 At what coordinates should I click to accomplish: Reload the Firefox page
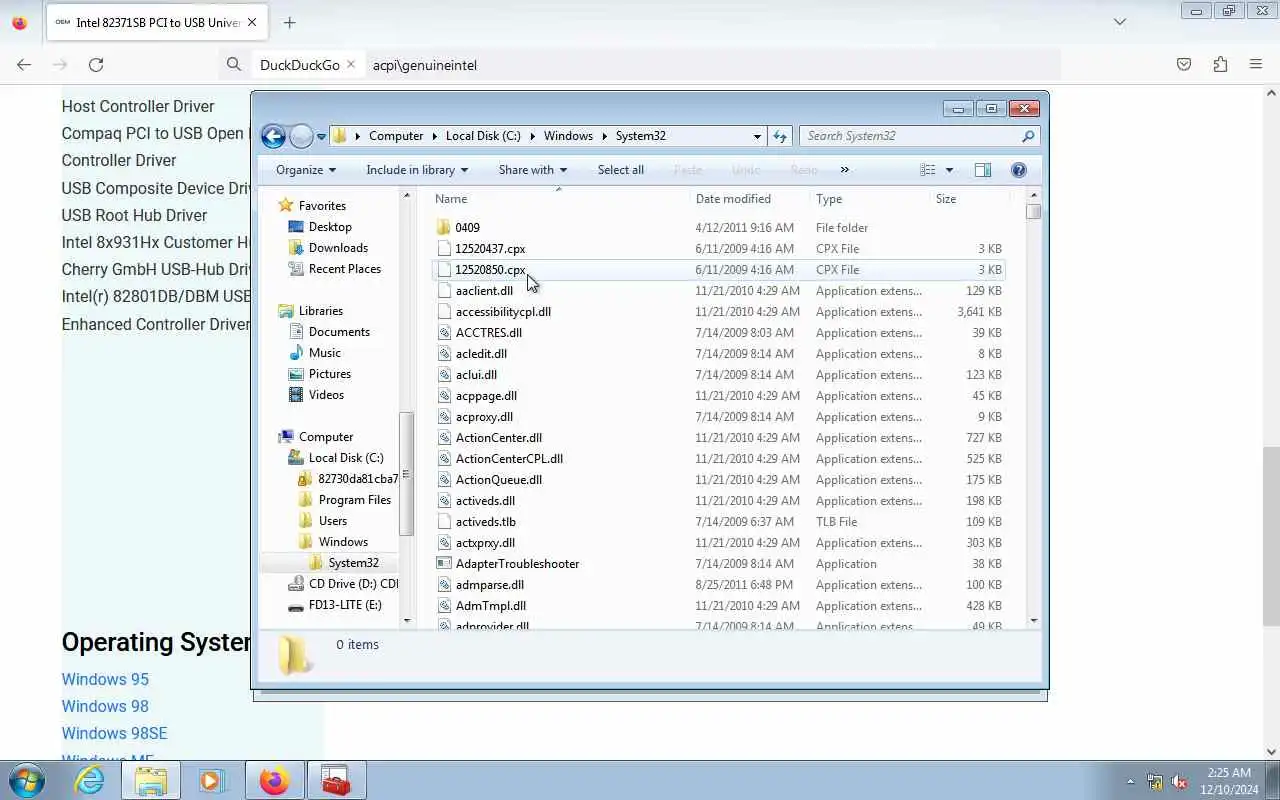[96, 64]
